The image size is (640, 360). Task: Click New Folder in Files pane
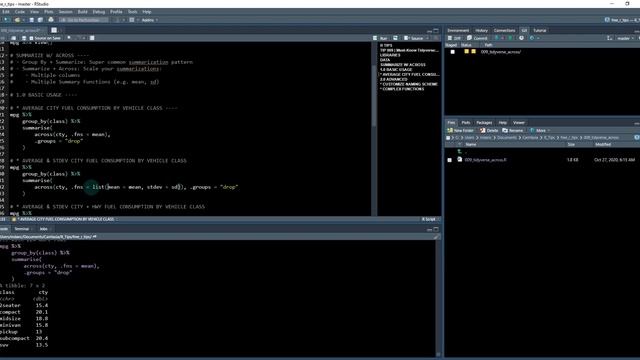[460, 130]
